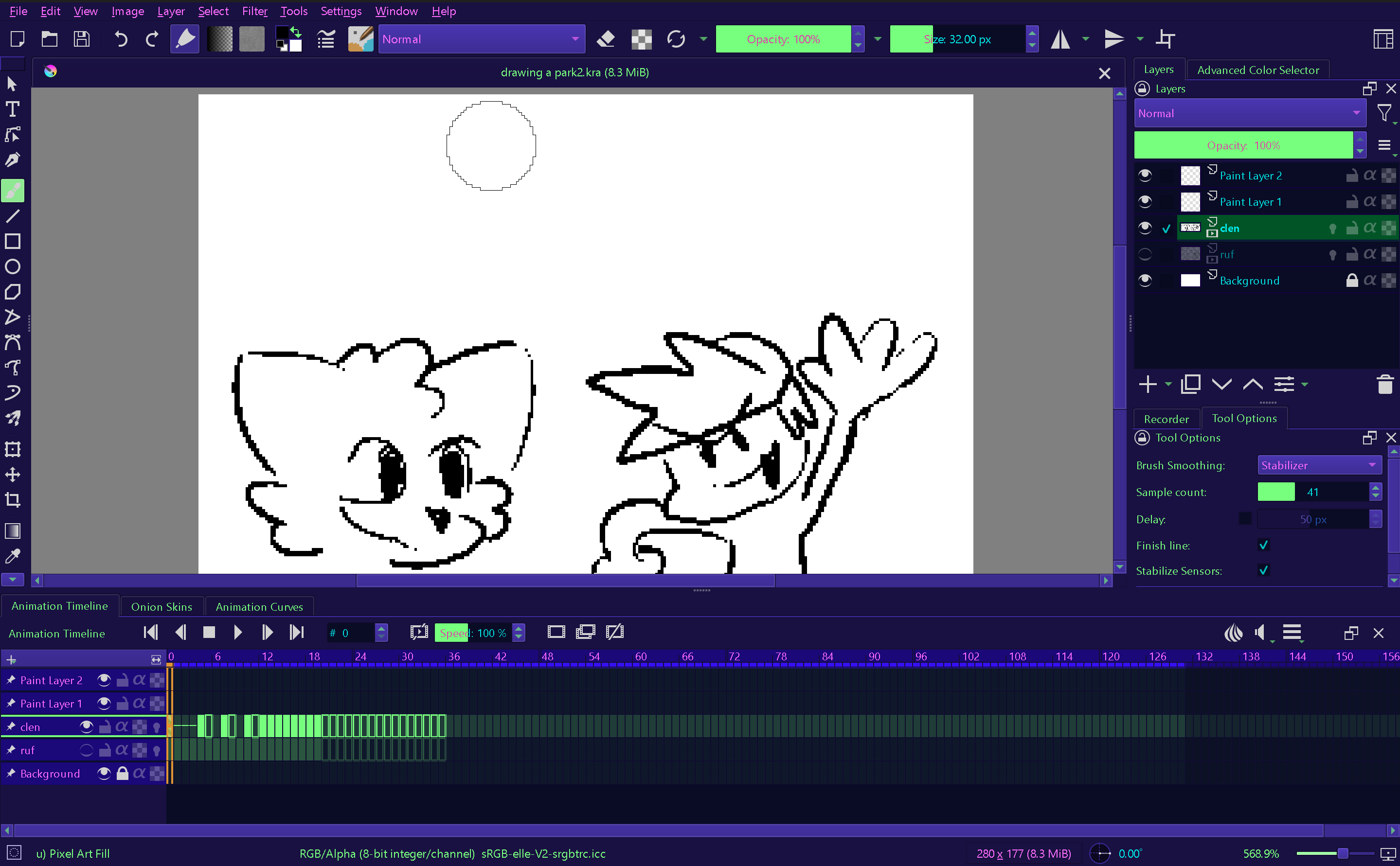Hide Paint Layer 2 in Layers panel
Viewport: 1400px width, 866px height.
[1145, 175]
